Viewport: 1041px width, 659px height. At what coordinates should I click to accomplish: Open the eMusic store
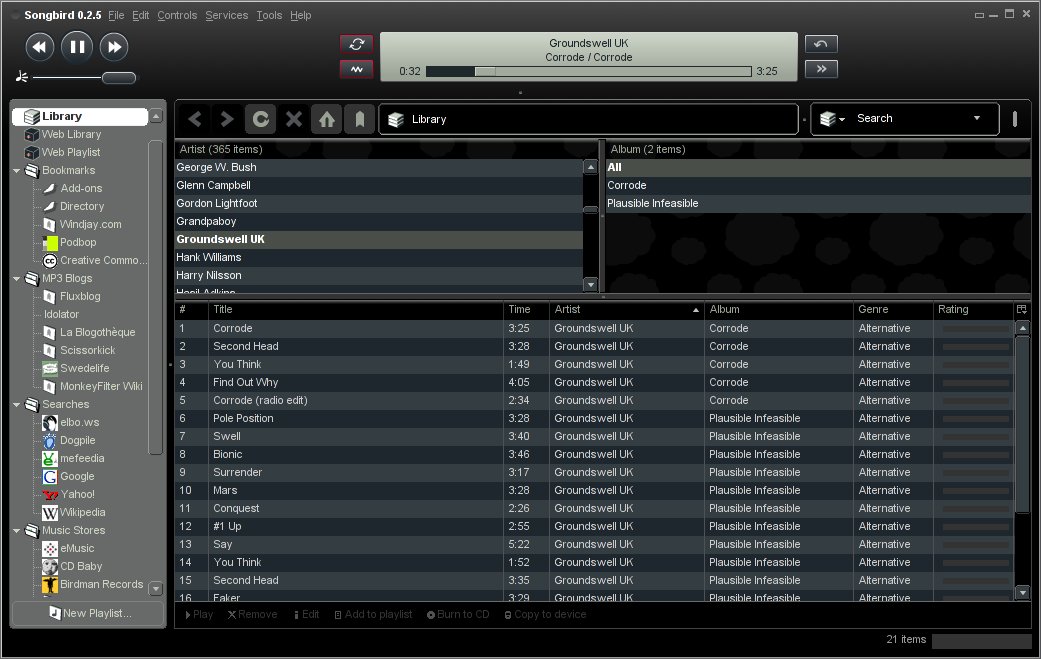pos(77,548)
